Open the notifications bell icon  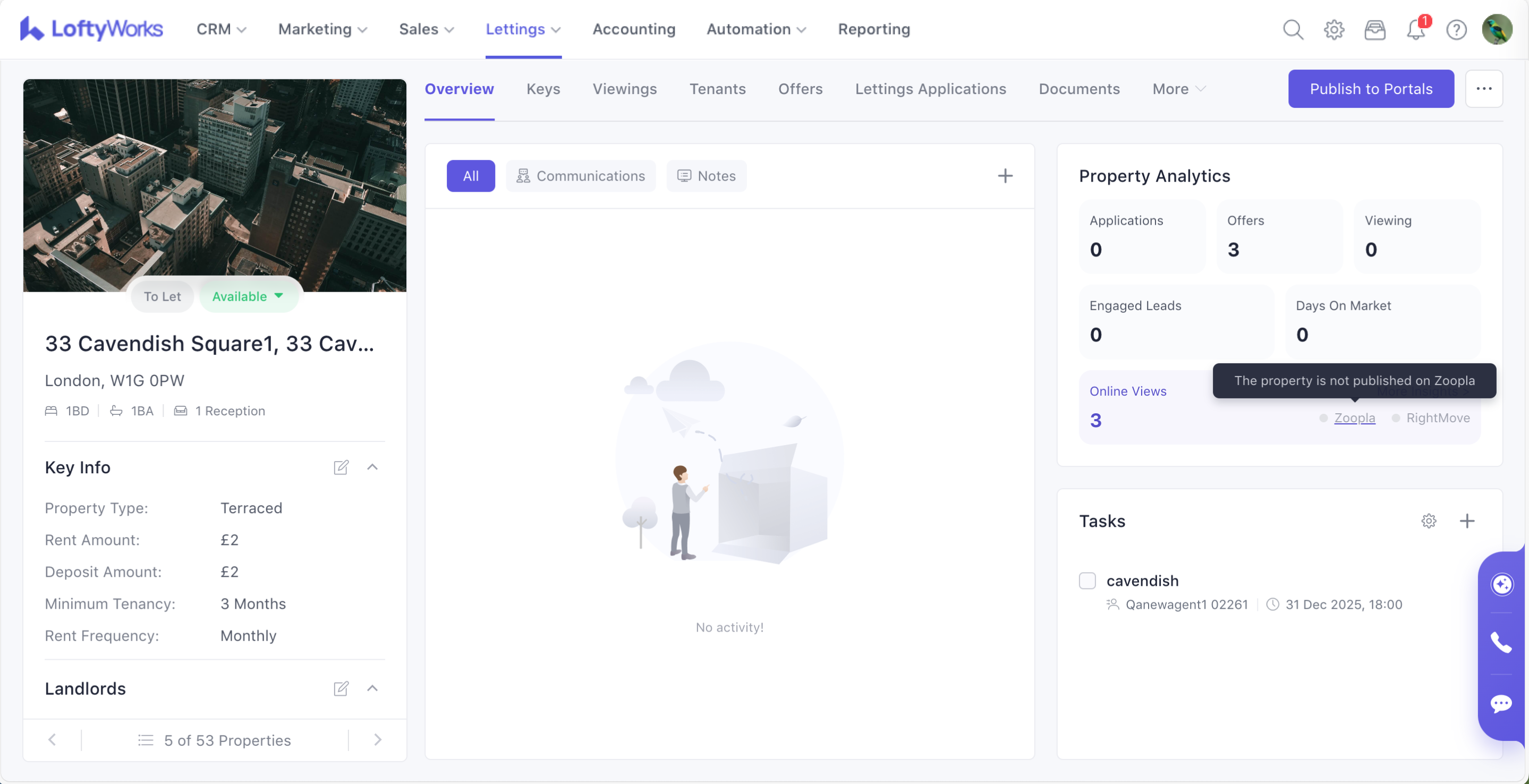click(1416, 29)
